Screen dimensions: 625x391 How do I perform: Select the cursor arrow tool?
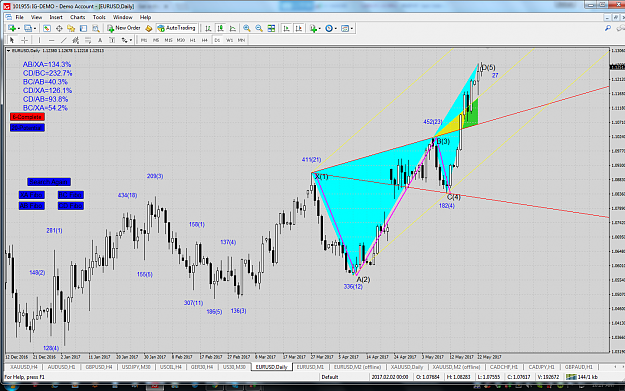point(12,40)
